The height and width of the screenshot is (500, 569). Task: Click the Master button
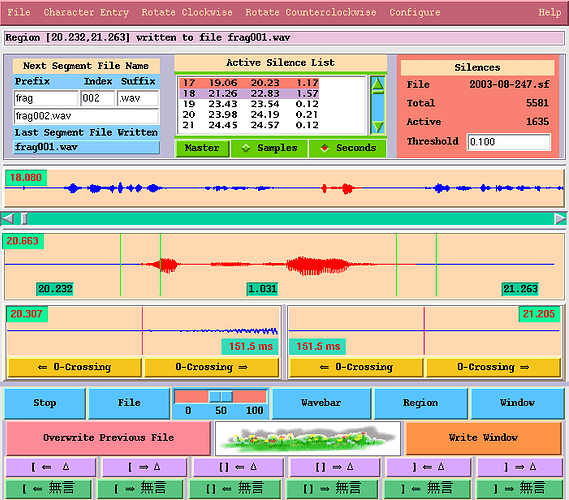click(x=202, y=148)
